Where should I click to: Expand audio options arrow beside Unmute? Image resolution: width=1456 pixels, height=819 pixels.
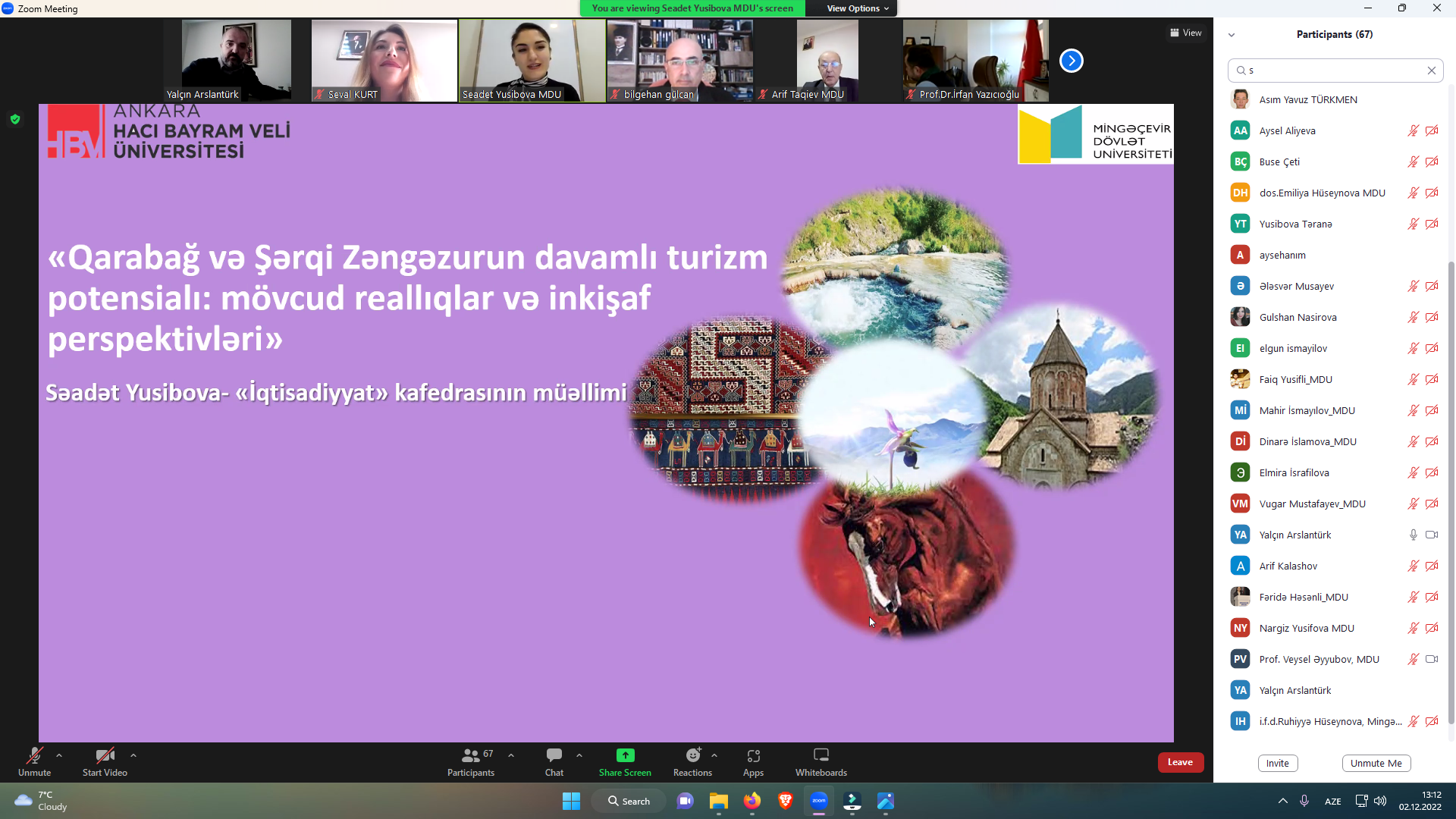click(x=59, y=755)
